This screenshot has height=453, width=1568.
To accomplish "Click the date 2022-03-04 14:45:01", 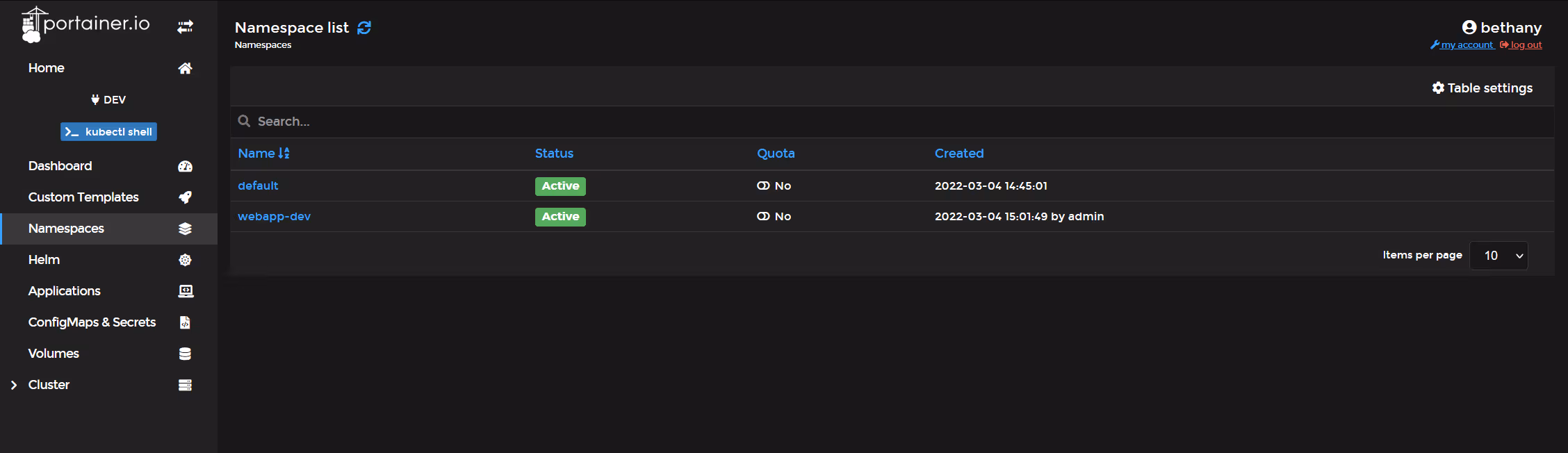I will point(990,186).
